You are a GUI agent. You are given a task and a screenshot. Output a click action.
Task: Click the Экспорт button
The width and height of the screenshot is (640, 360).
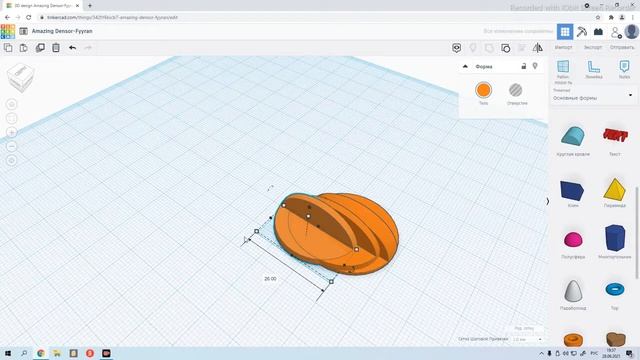593,48
